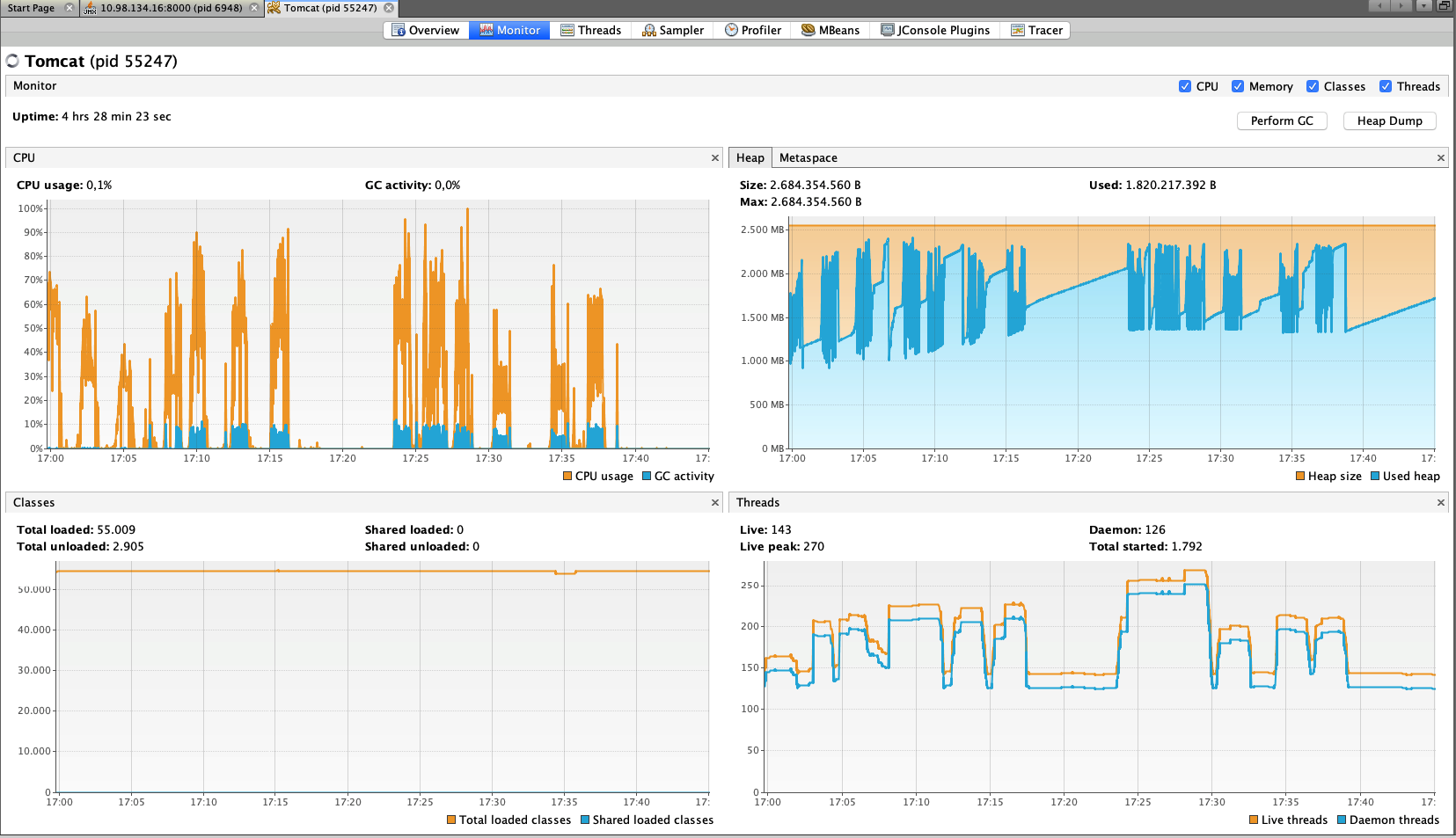
Task: Maximize the editor window icon
Action: coord(1444,6)
